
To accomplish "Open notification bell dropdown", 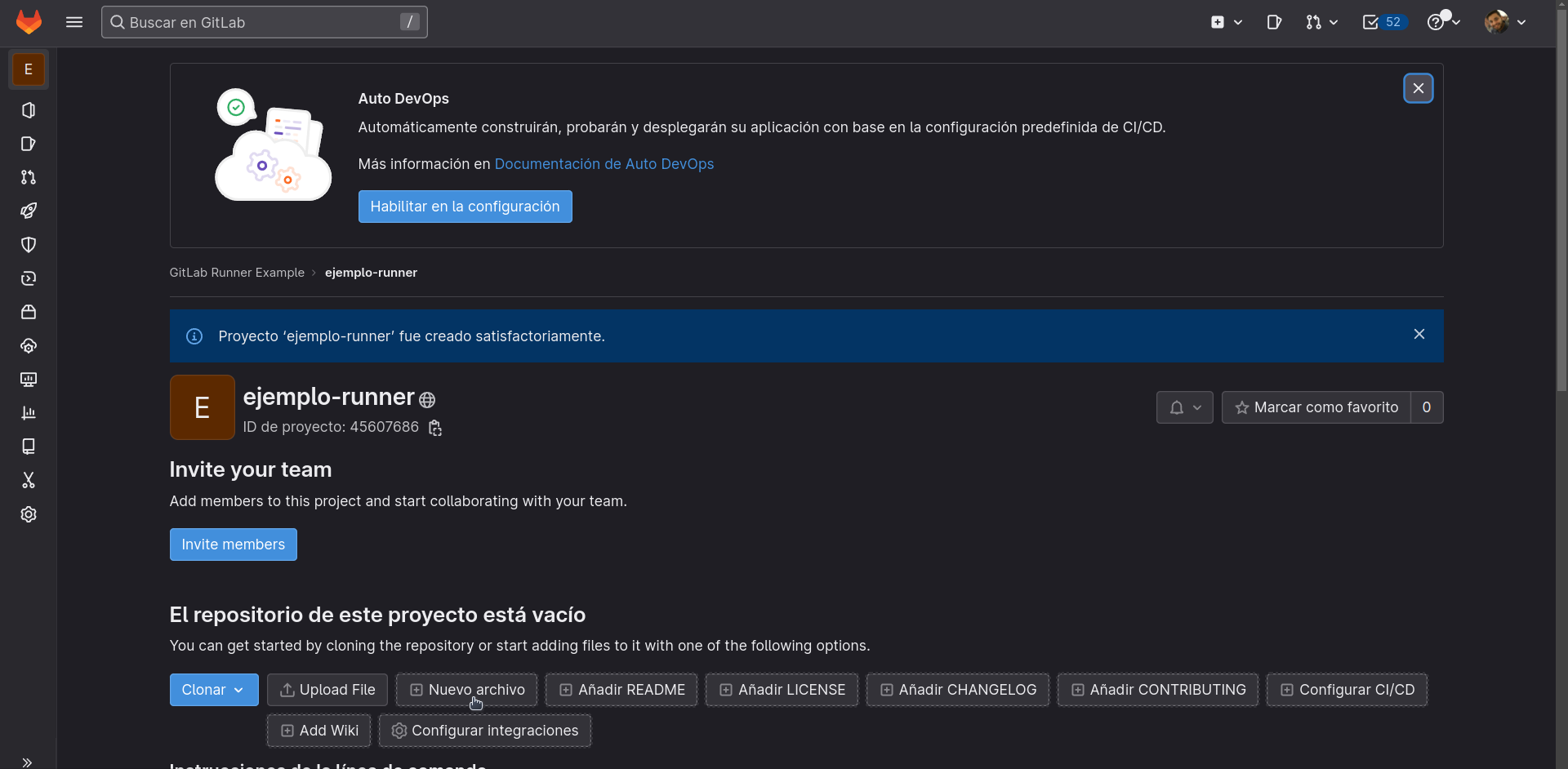I will pos(1185,407).
